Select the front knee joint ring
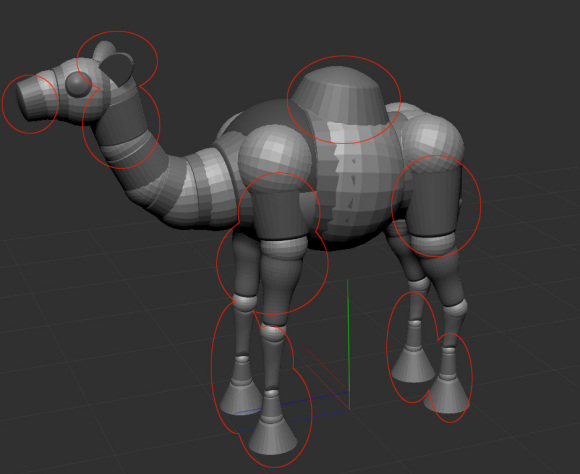 click(x=284, y=248)
